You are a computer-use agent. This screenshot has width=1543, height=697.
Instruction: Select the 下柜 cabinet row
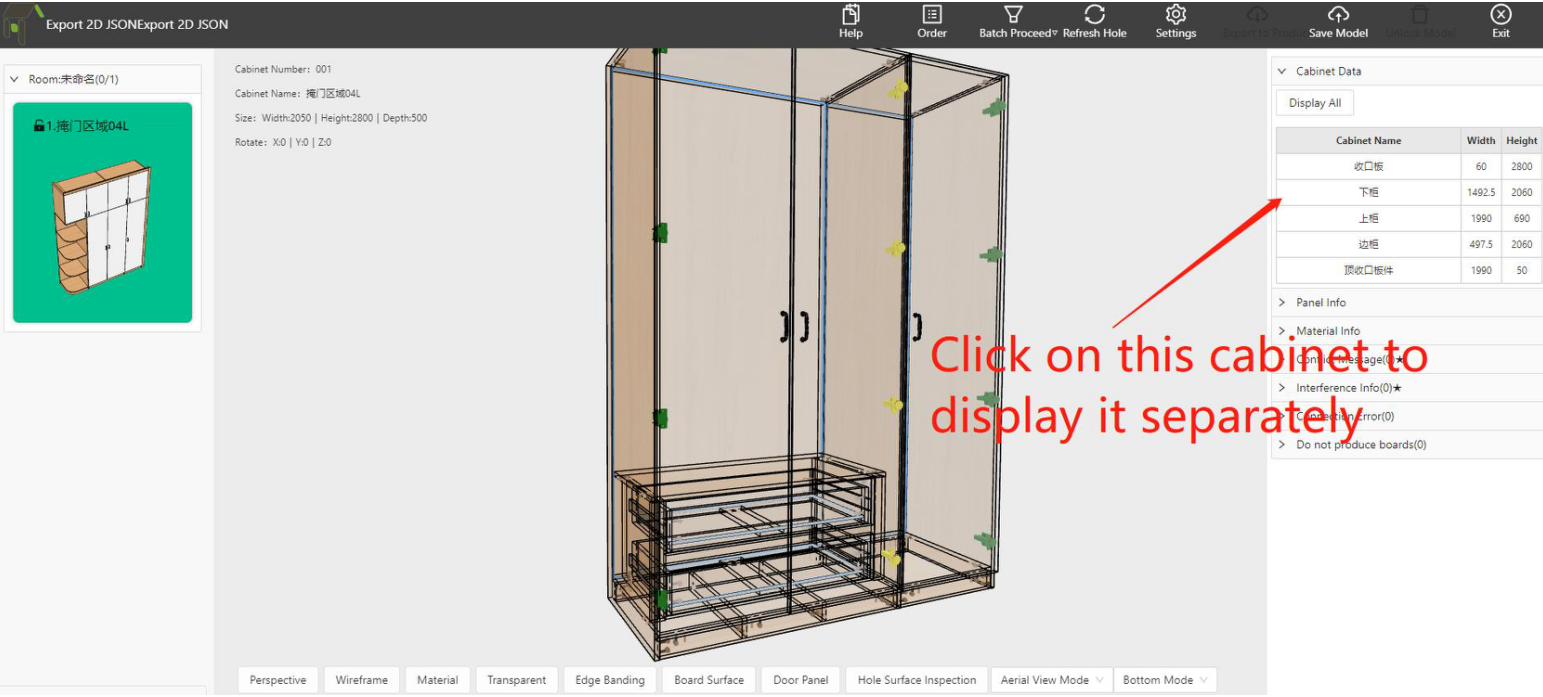coord(1368,192)
